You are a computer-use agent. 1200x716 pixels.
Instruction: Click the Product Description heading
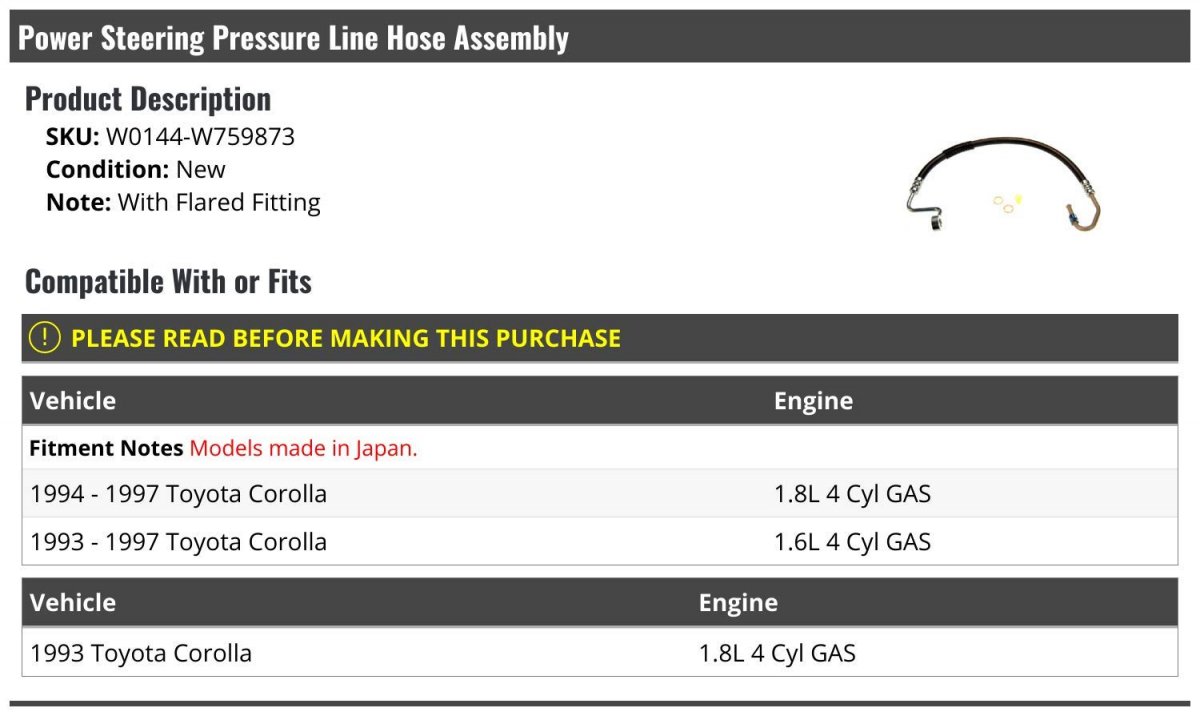[x=148, y=99]
